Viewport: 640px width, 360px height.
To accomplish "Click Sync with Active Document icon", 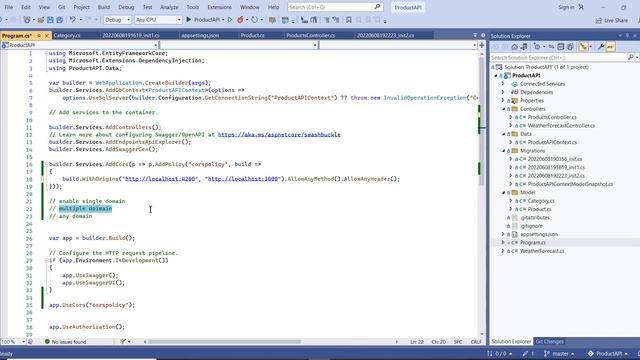I will pyautogui.click(x=551, y=47).
